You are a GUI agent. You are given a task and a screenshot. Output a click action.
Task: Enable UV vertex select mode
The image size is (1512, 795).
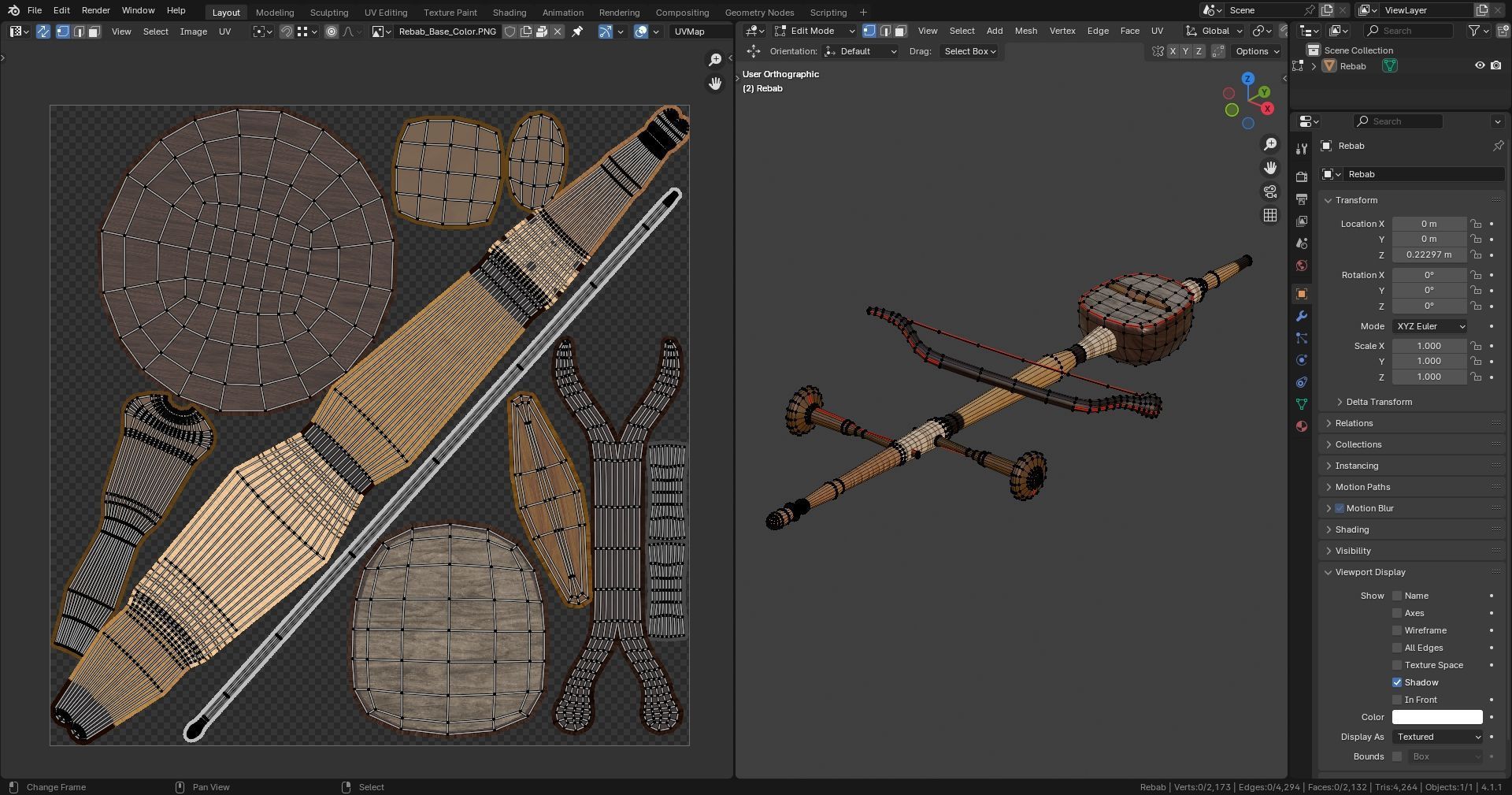63,32
